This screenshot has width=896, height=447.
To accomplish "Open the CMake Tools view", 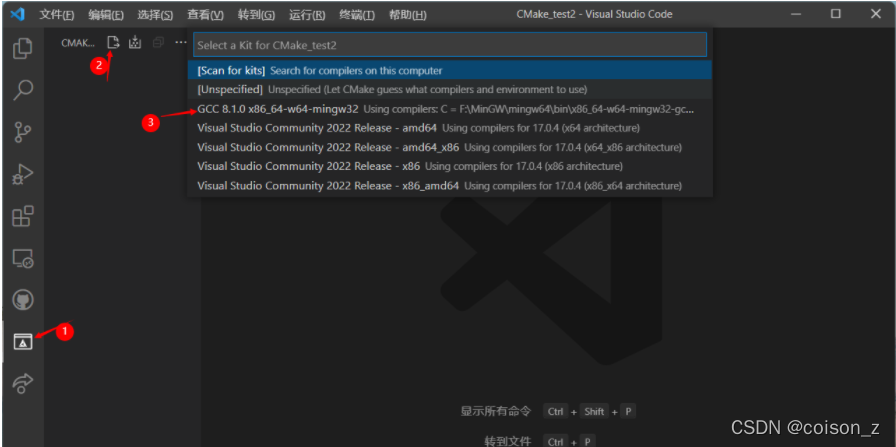I will point(23,342).
